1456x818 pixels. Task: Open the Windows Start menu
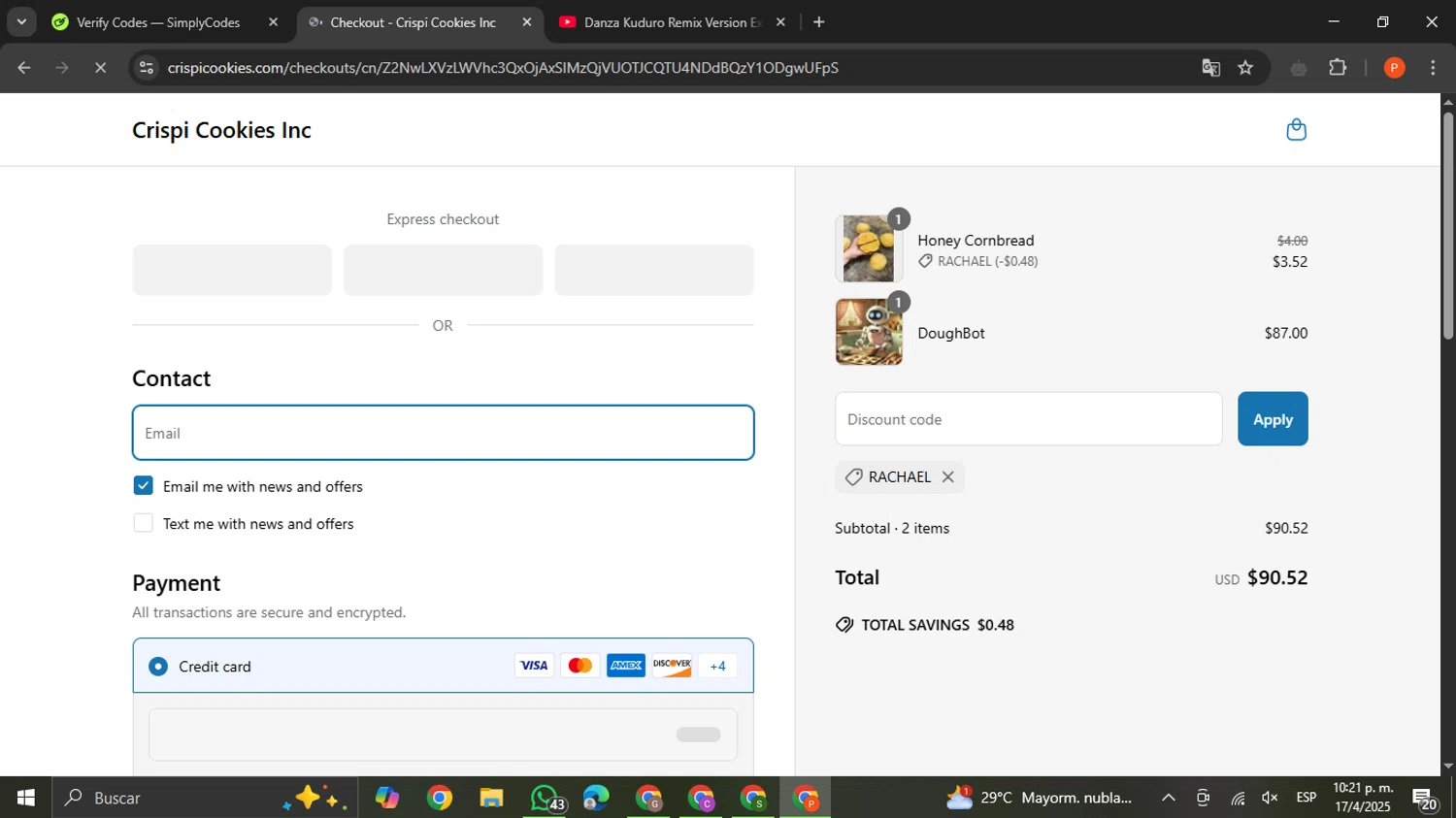pyautogui.click(x=25, y=798)
